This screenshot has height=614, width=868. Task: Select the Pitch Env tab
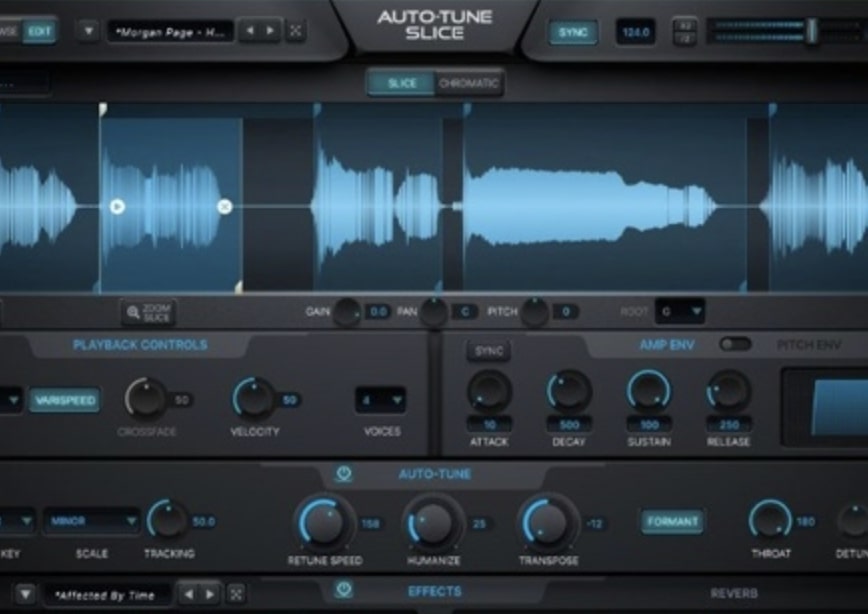tap(809, 345)
